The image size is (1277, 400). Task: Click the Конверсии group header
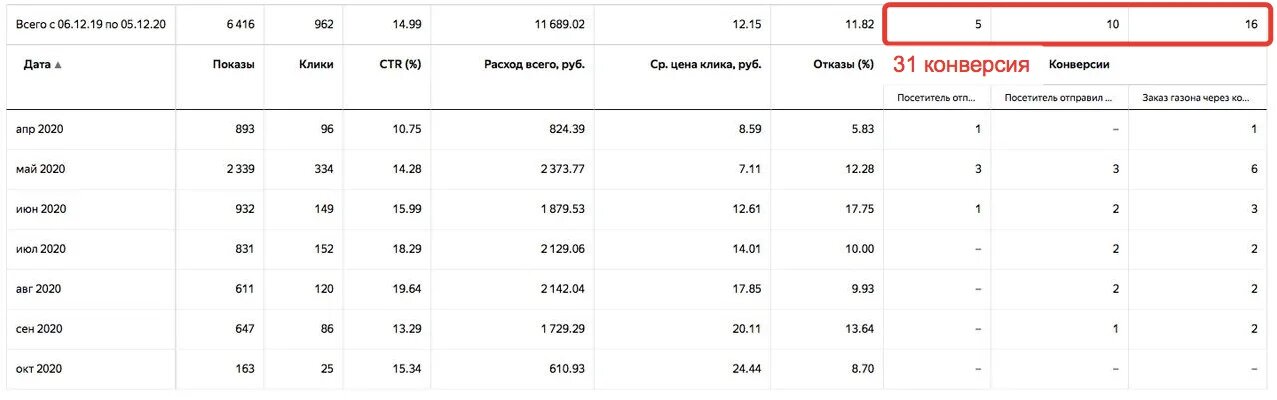click(1078, 65)
